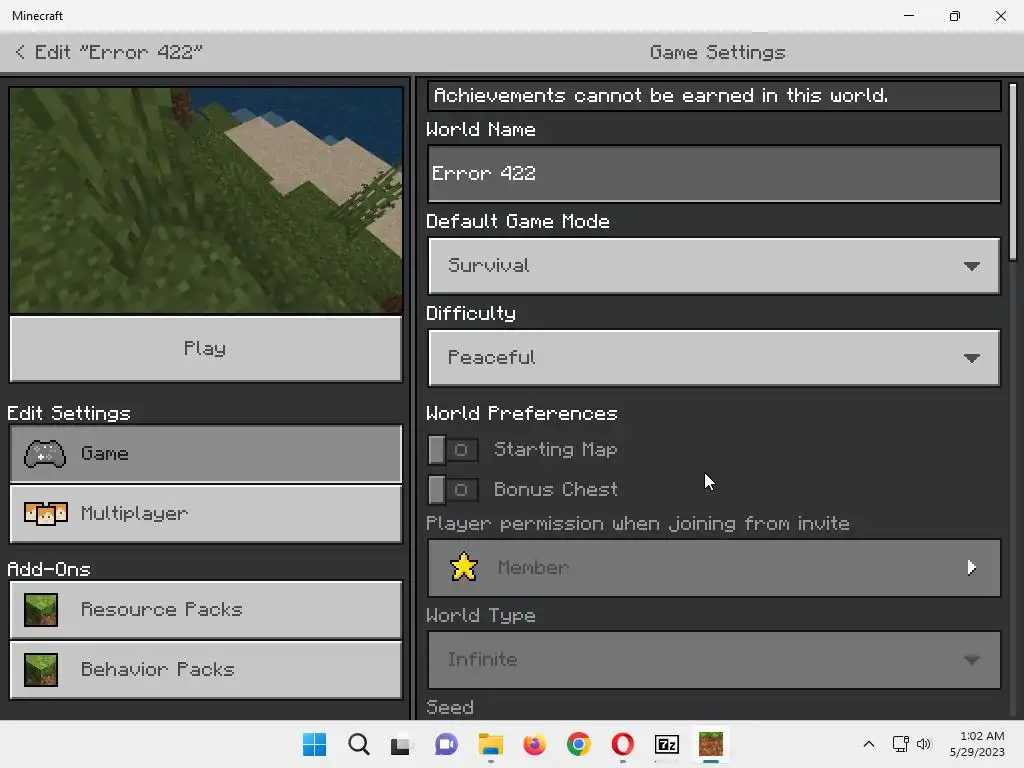
Task: Click the "Seed" label
Action: coord(450,707)
